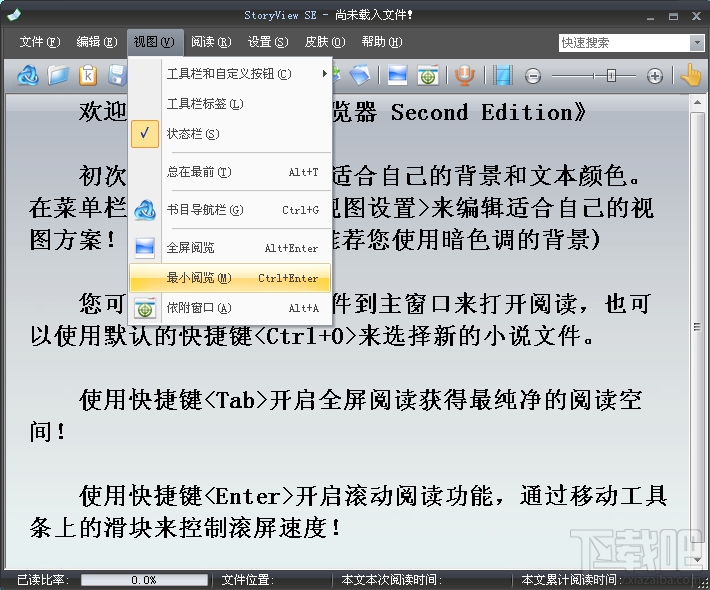Open the 帮助(H) menu
710x590 pixels.
pyautogui.click(x=382, y=42)
